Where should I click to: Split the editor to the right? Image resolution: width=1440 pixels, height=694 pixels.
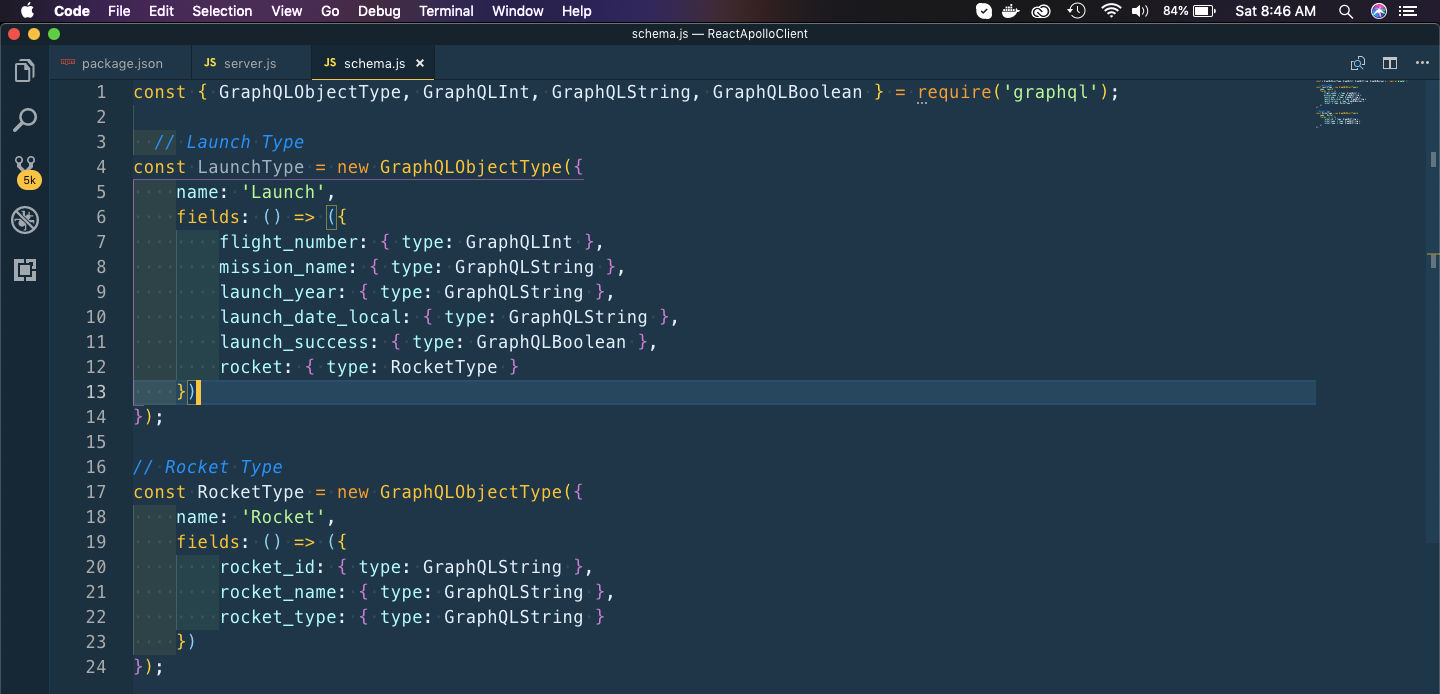(x=1390, y=63)
